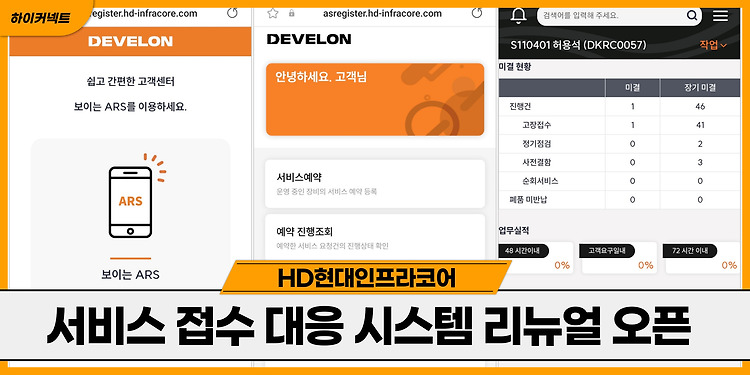Open the 예약 진행조회 card
Image resolution: width=750 pixels, height=375 pixels.
click(375, 238)
